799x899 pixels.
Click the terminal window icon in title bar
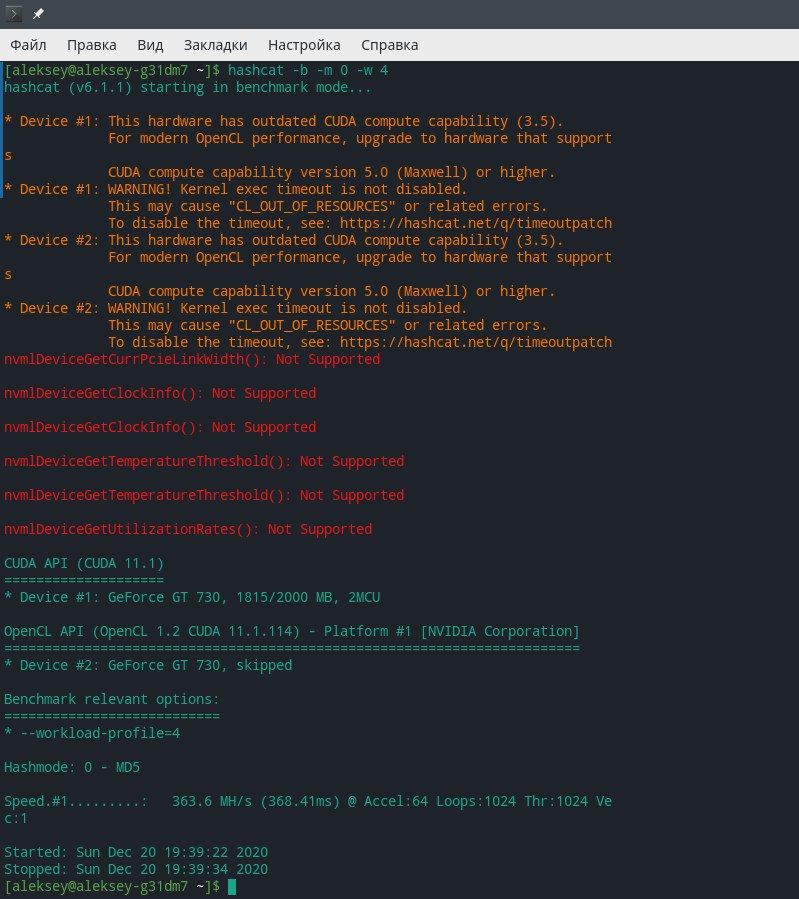click(13, 13)
